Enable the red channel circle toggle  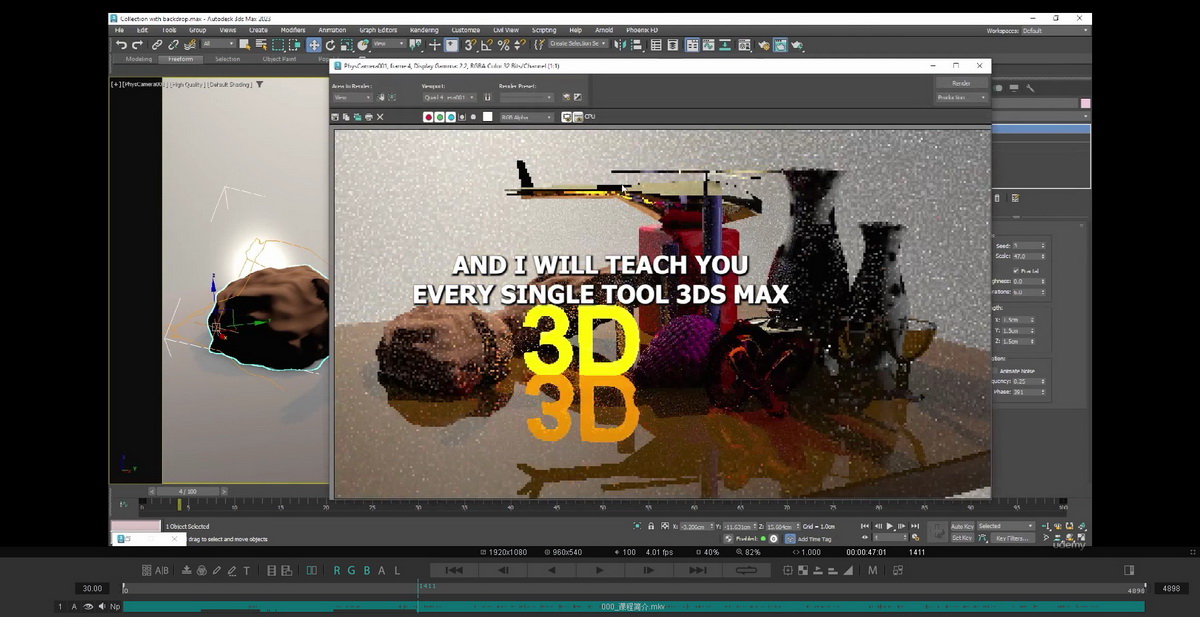429,117
